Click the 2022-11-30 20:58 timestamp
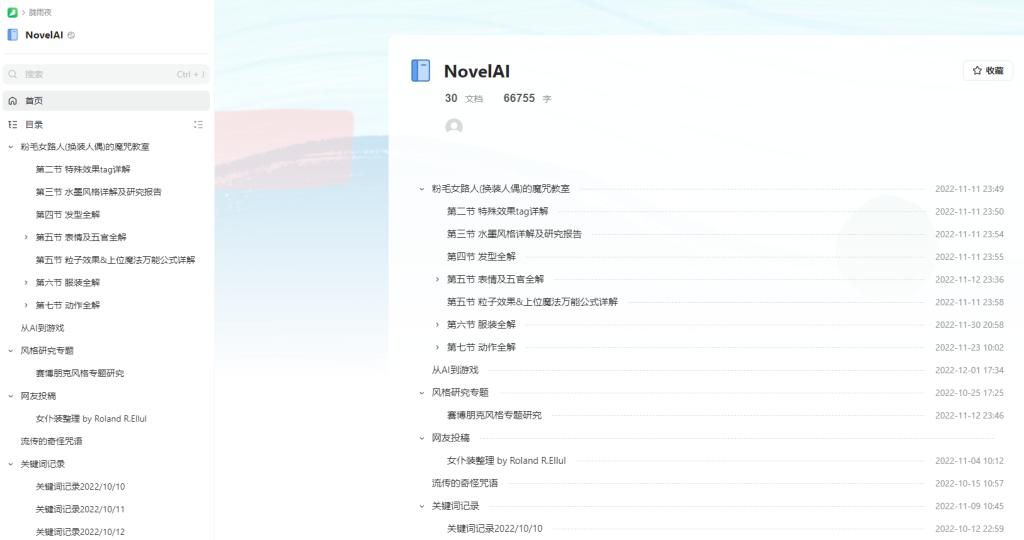This screenshot has height=540, width=1024. tap(969, 325)
